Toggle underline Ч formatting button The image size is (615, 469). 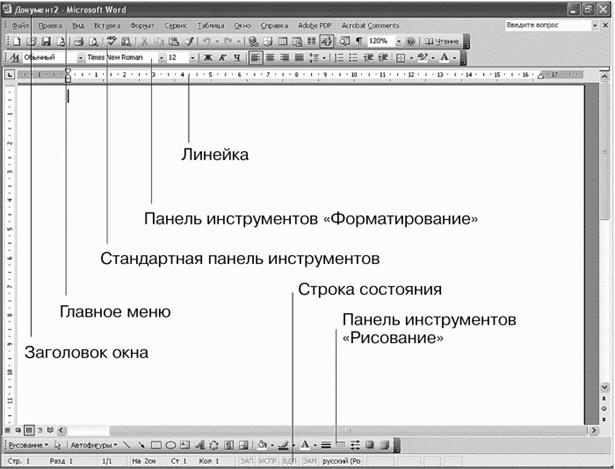point(237,58)
